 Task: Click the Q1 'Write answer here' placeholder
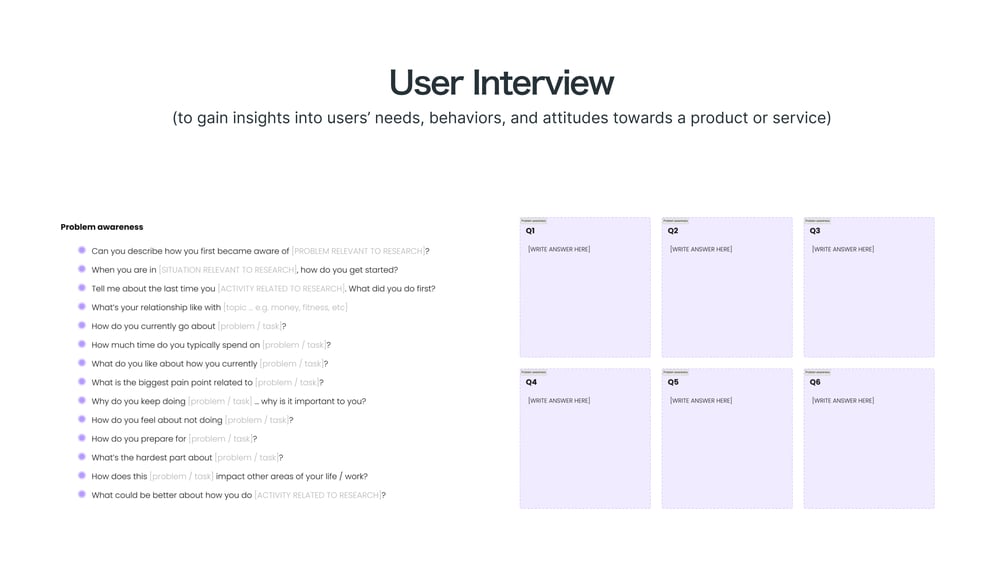pos(559,249)
